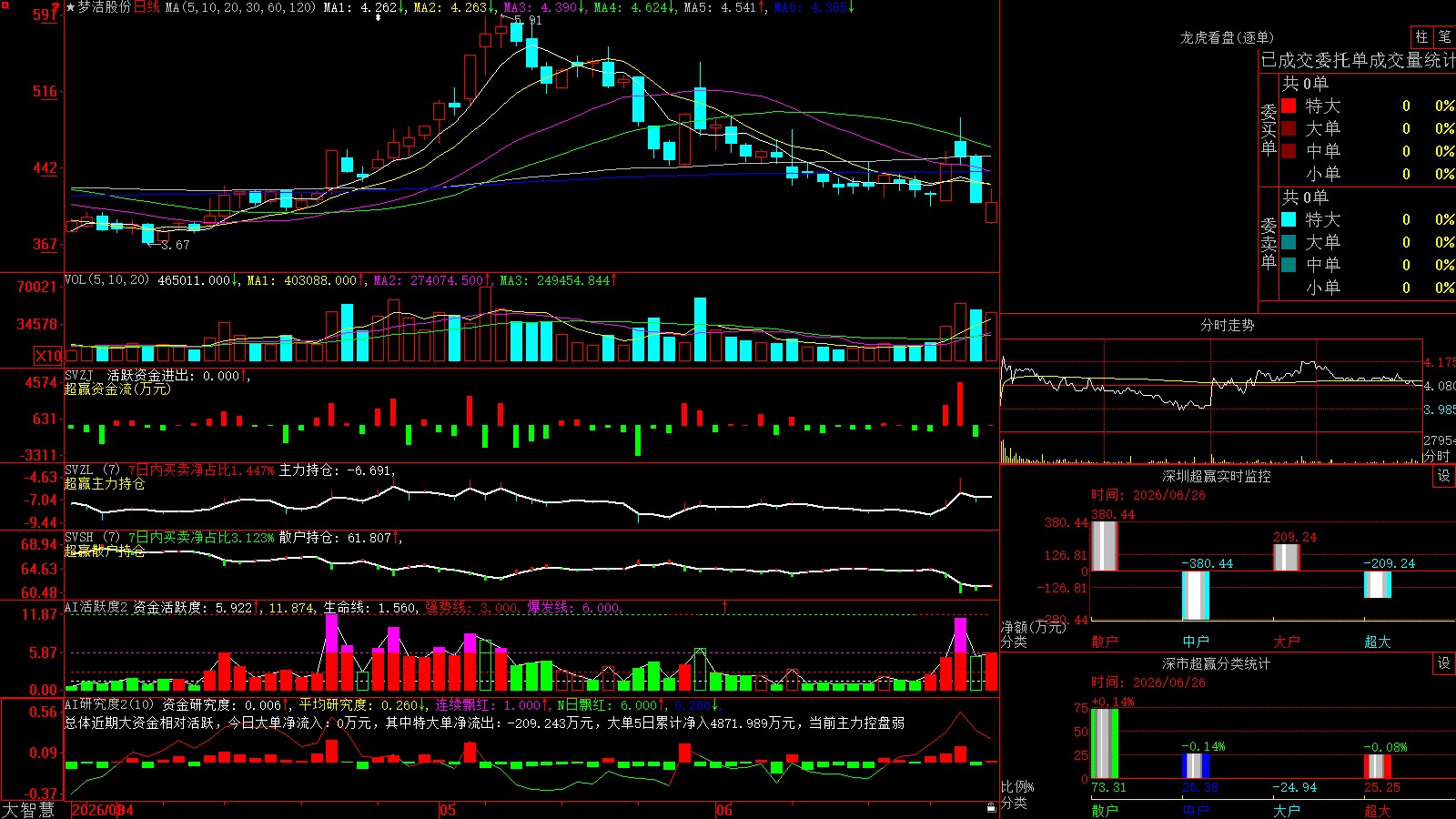The width and height of the screenshot is (1456, 819).
Task: Click the 4.175 price label on the 分时走势 chart
Action: [1440, 362]
